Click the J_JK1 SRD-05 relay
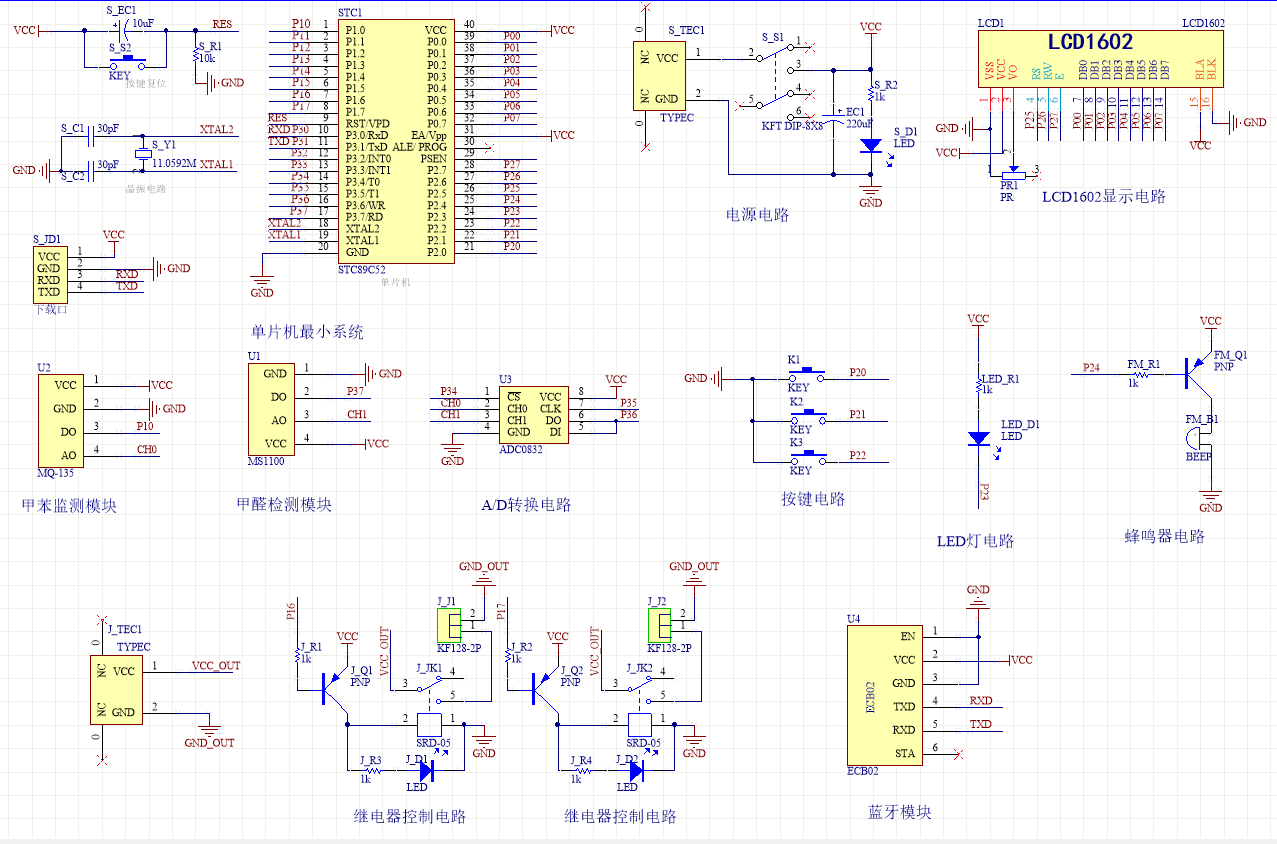1277x844 pixels. pyautogui.click(x=431, y=724)
